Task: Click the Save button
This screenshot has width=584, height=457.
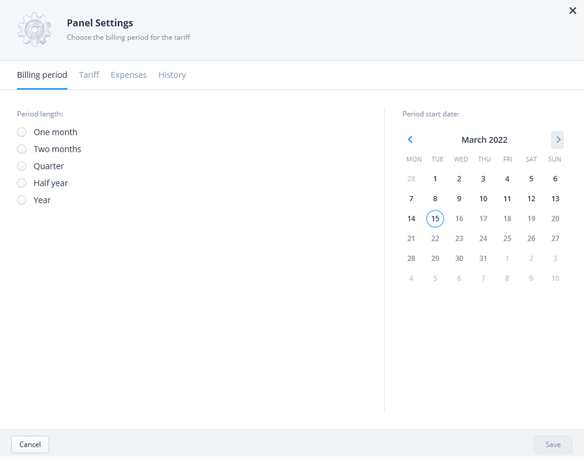Action: 553,444
